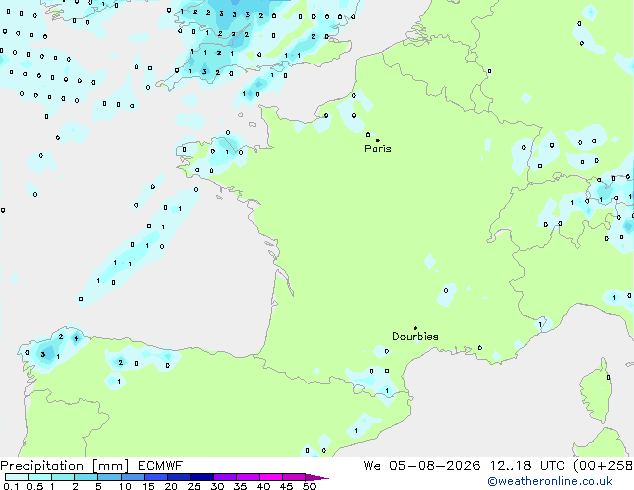Click the Dourbies marker dot

coord(415,328)
